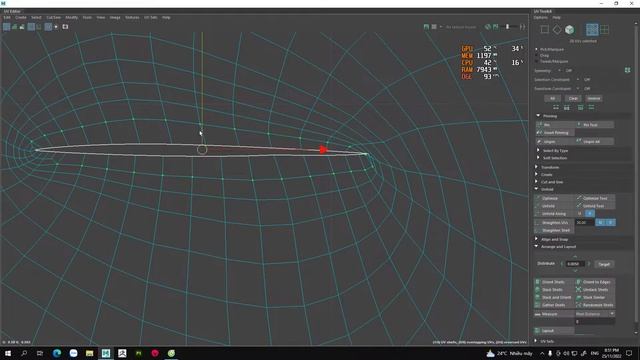Collapse the Arrange and Layout section

536,247
